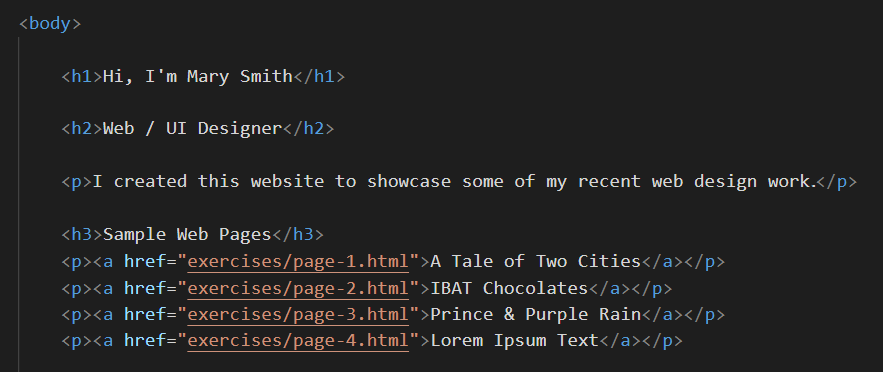883x372 pixels.
Task: Click the opening h1 tag
Action: [x=82, y=76]
